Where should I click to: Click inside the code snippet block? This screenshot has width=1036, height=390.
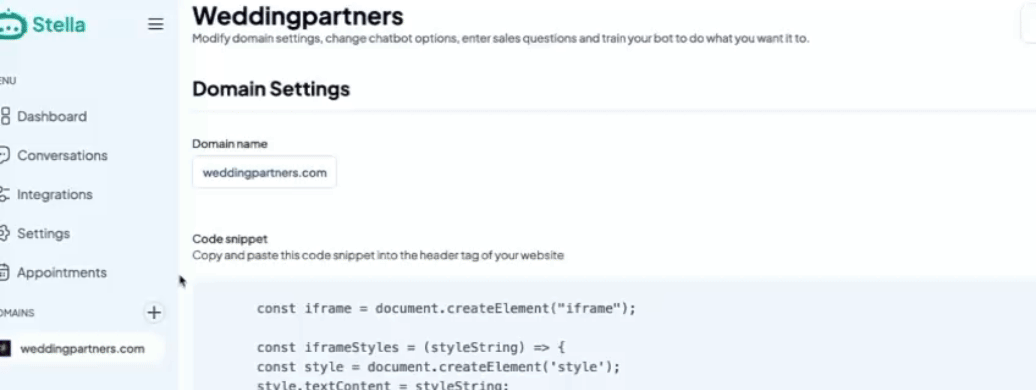coord(614,336)
